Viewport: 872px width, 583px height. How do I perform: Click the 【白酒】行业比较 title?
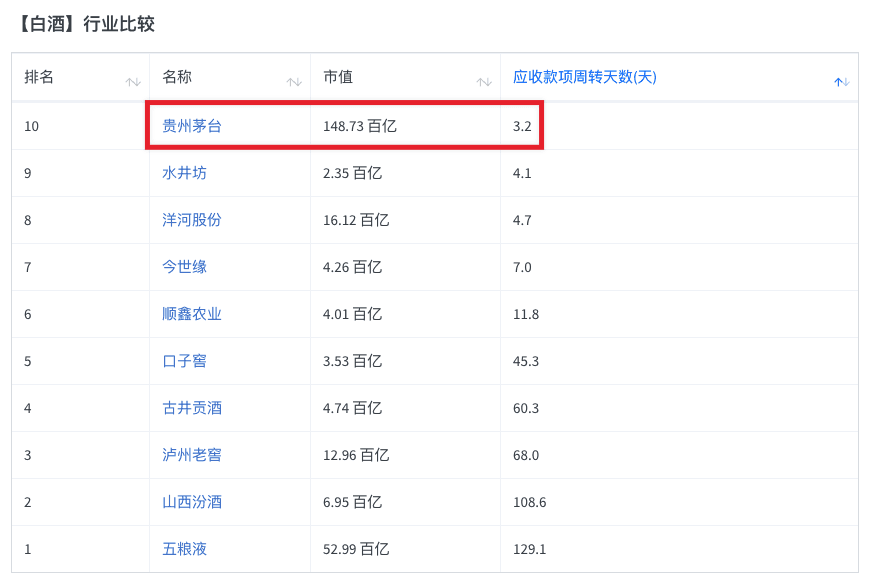pyautogui.click(x=86, y=24)
